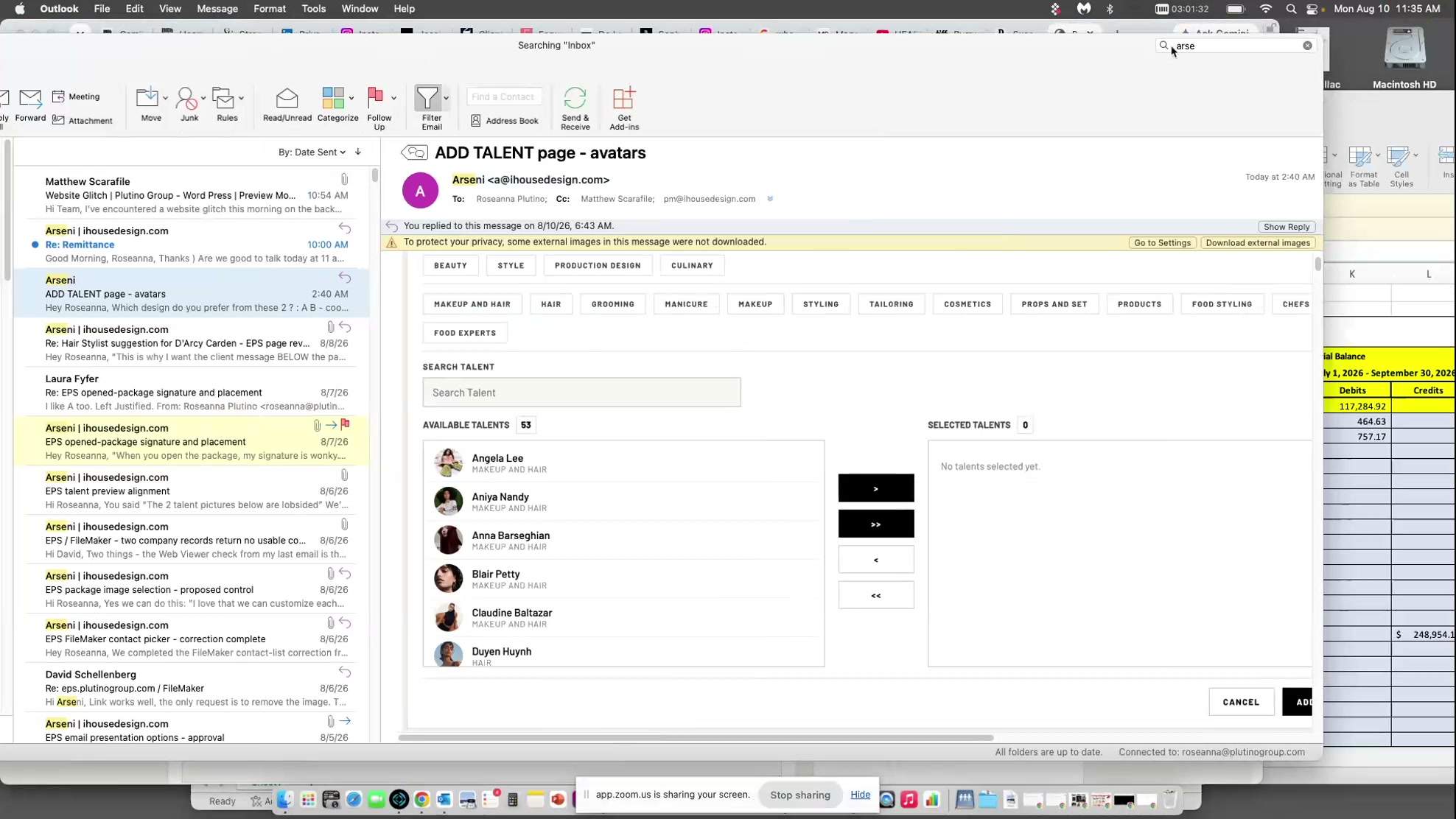
Task: Select the EPS talent preview alignment email
Action: coord(192,491)
